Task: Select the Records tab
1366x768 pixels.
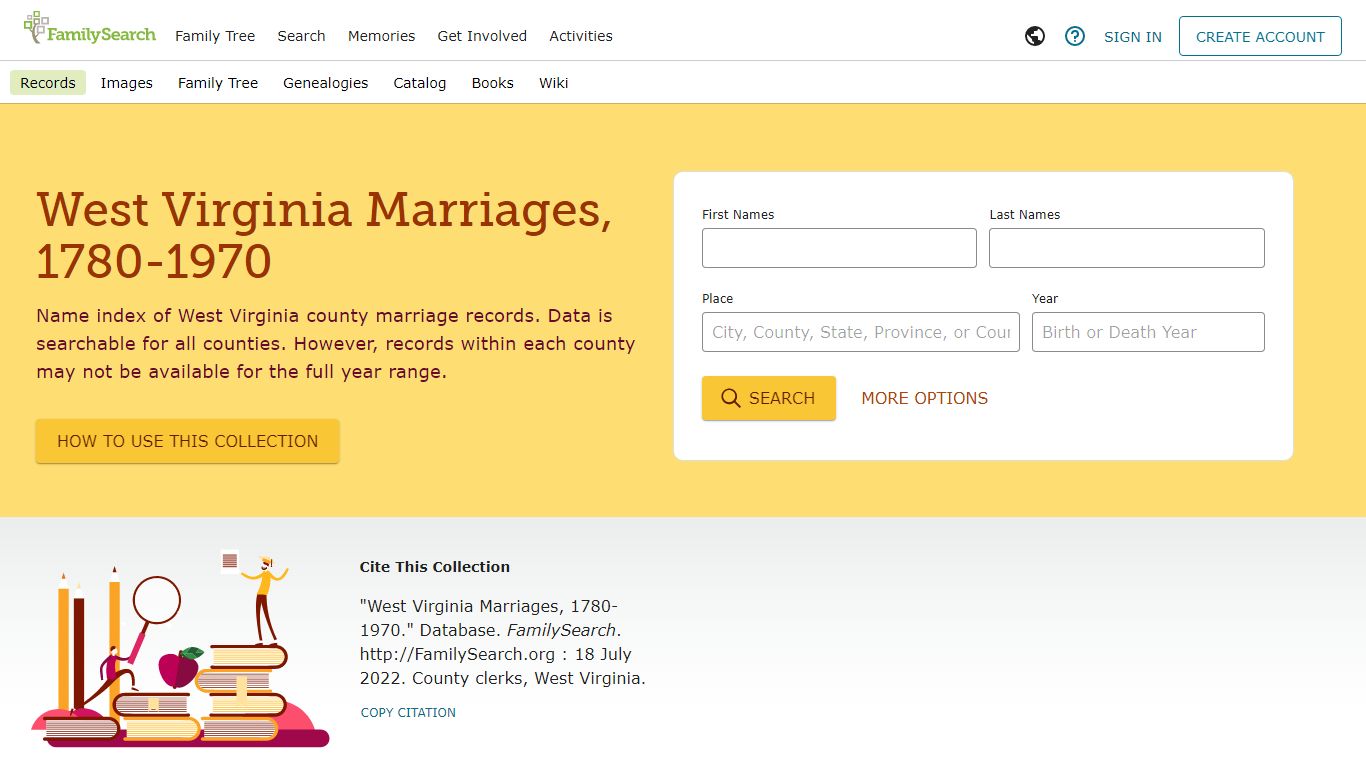Action: (x=48, y=83)
